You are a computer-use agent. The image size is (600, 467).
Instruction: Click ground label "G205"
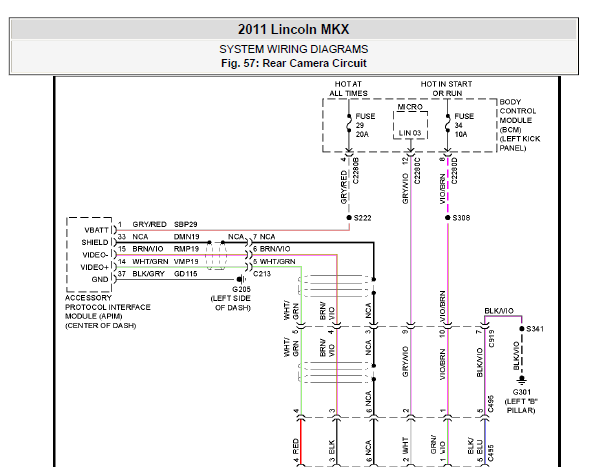coord(241,289)
